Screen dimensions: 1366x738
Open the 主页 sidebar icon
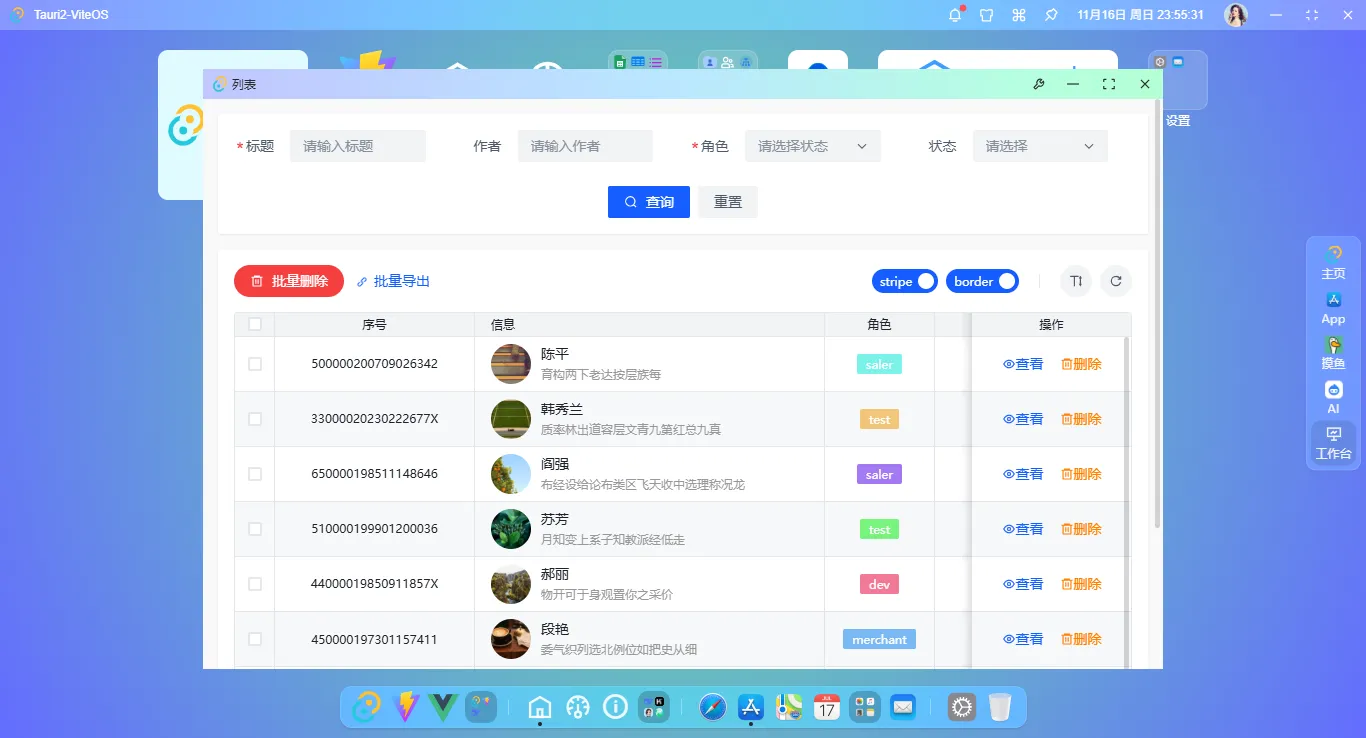1333,261
